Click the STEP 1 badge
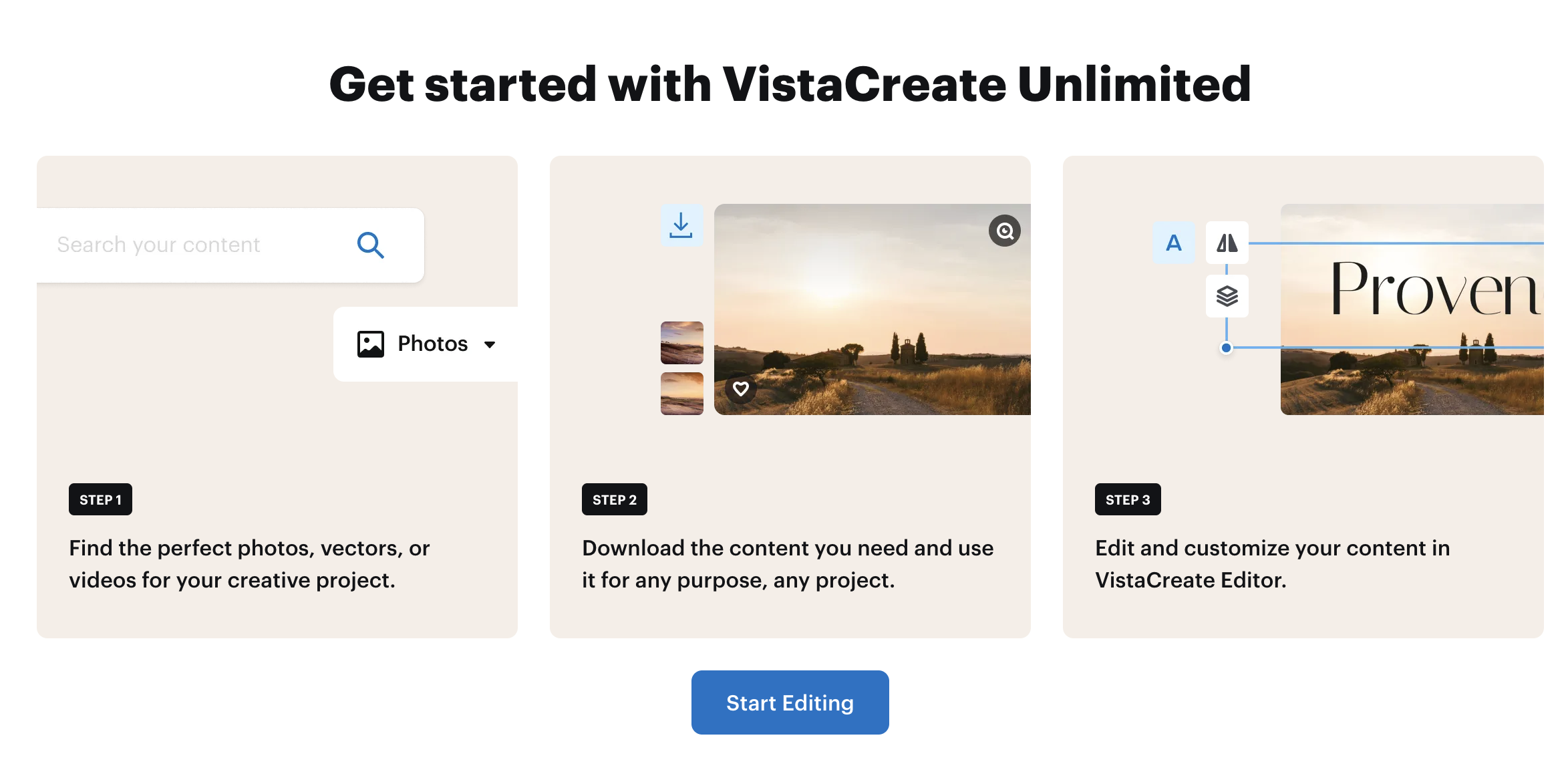This screenshot has height=778, width=1568. [x=100, y=499]
